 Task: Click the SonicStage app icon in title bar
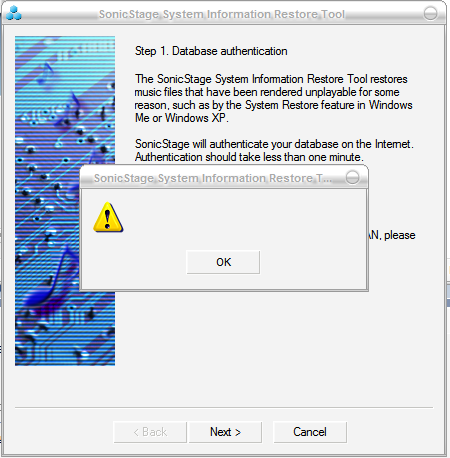(x=14, y=13)
